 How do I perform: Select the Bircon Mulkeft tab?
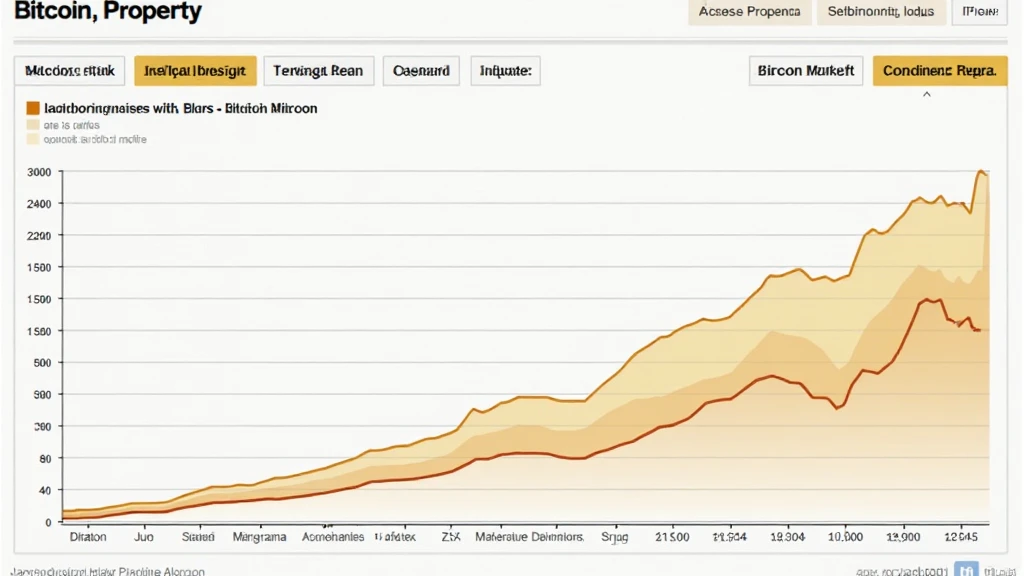[806, 71]
